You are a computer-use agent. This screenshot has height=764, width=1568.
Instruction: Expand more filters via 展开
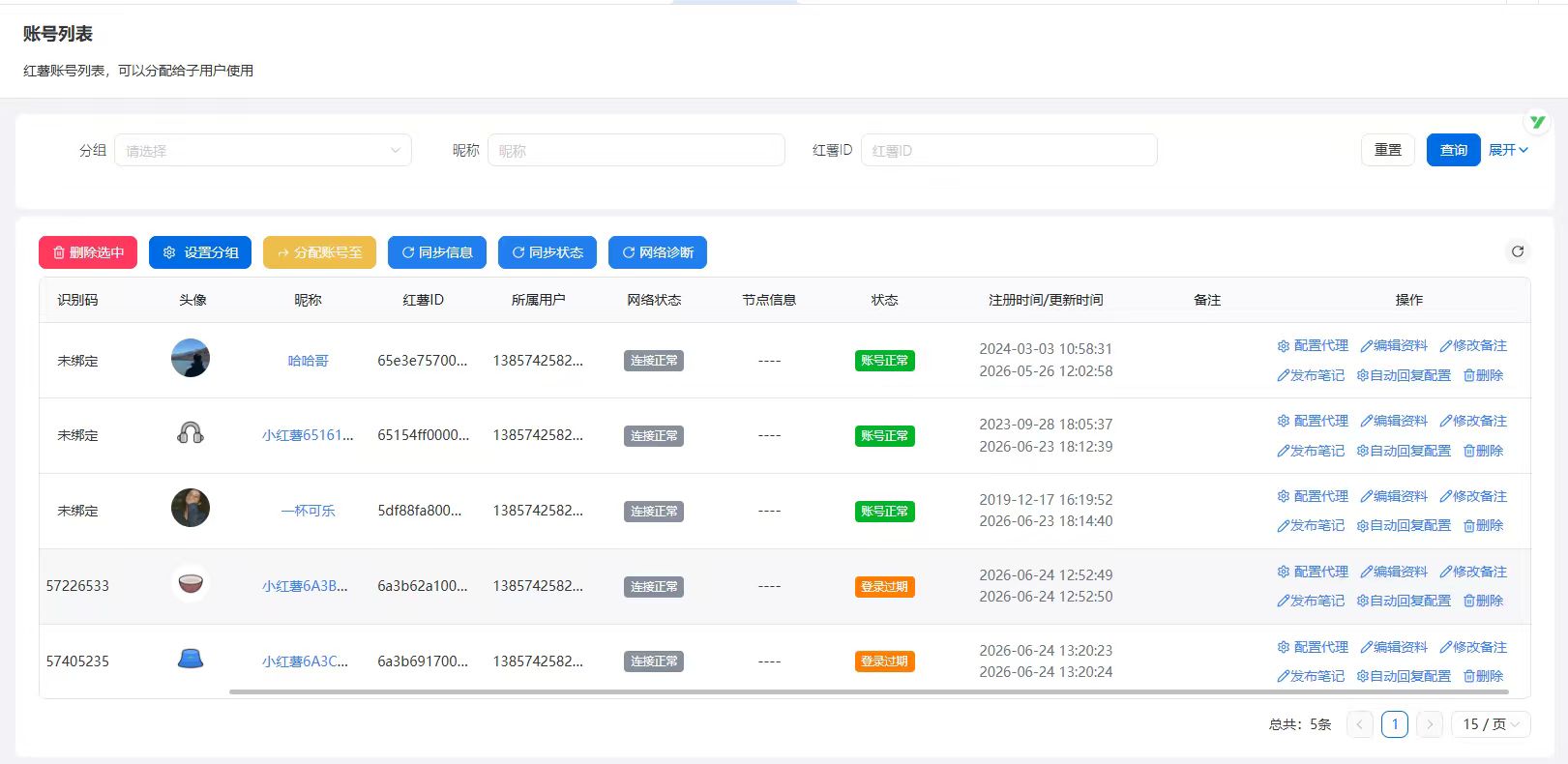point(1508,150)
